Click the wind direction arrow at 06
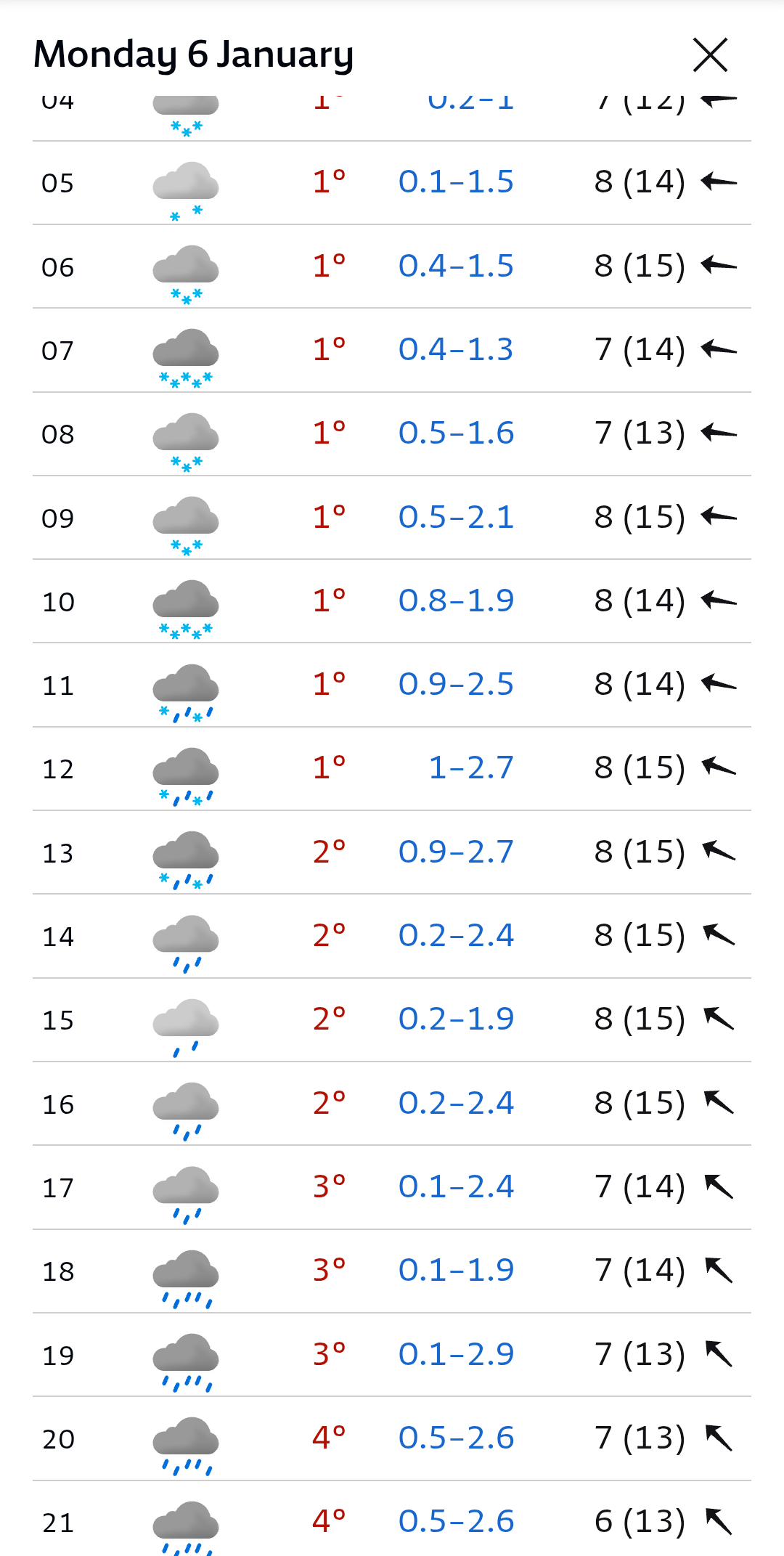784x1556 pixels. [x=719, y=266]
